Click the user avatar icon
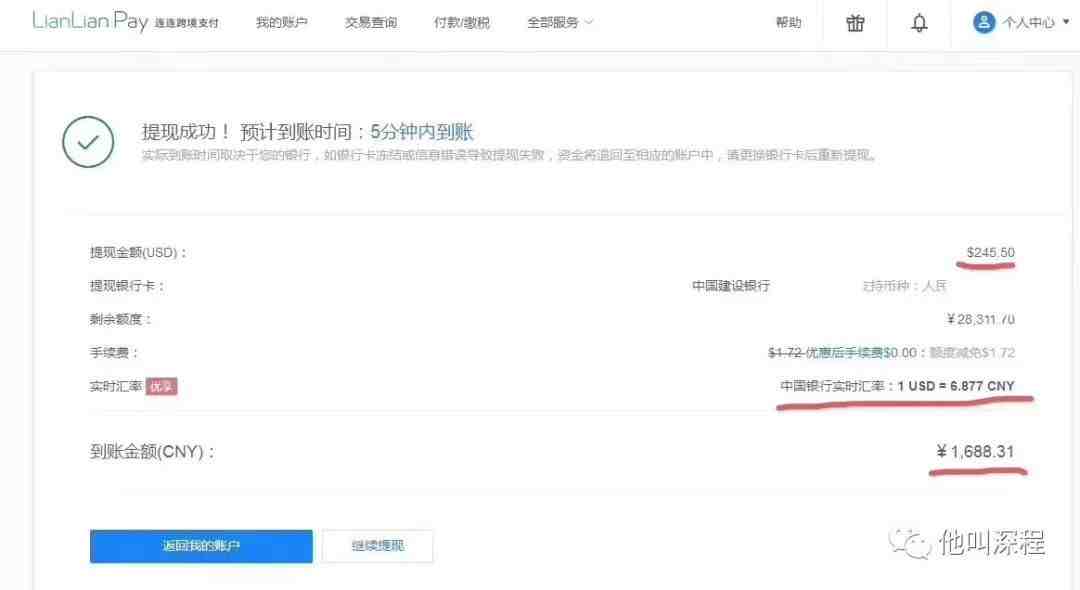This screenshot has width=1080, height=590. point(984,23)
